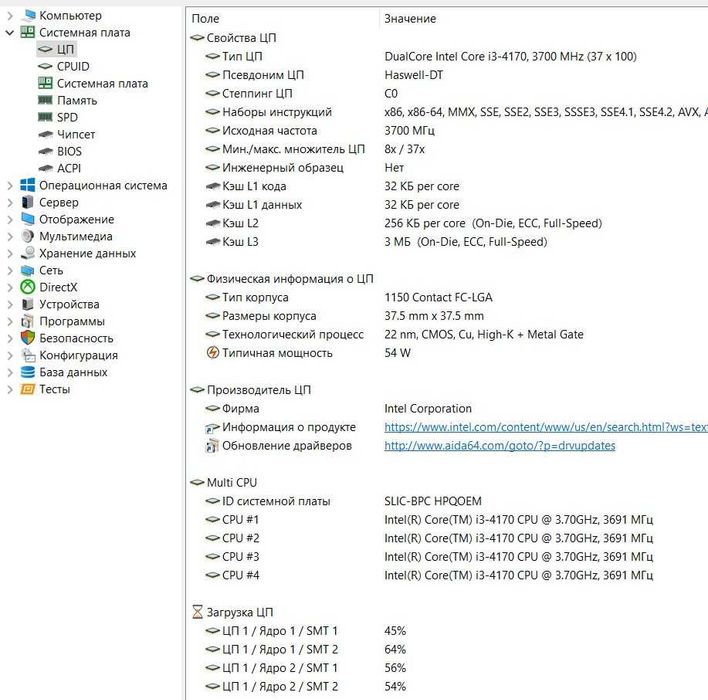Click the Компьютер monitor icon in the tree
This screenshot has width=708, height=700.
tap(29, 15)
